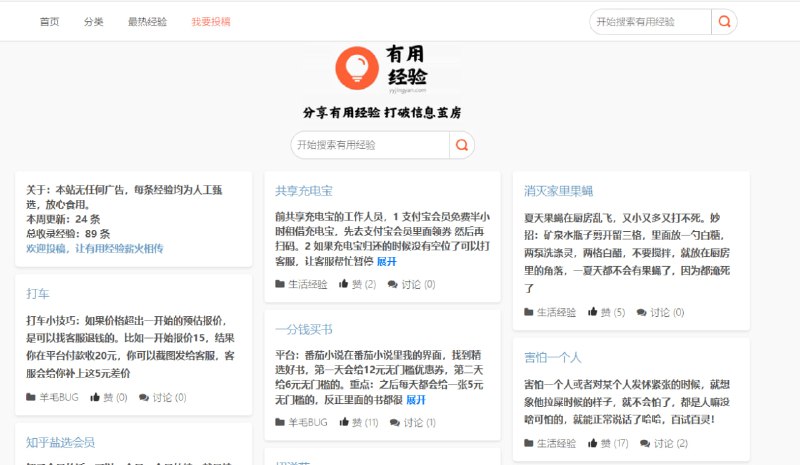The image size is (800, 465).
Task: Go to 首页 in the navigation
Action: pyautogui.click(x=49, y=21)
